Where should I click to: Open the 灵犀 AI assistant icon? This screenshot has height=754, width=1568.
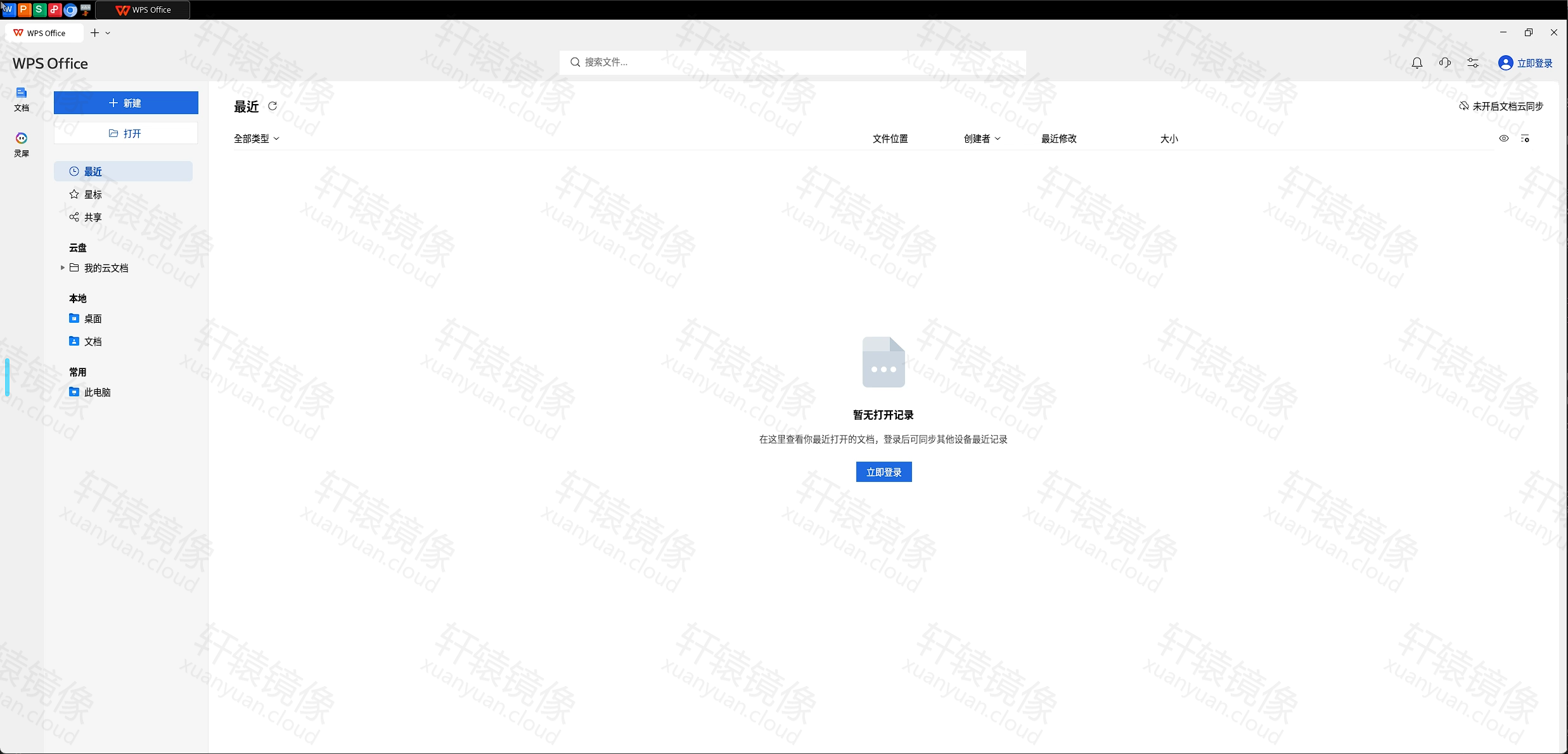click(x=22, y=145)
